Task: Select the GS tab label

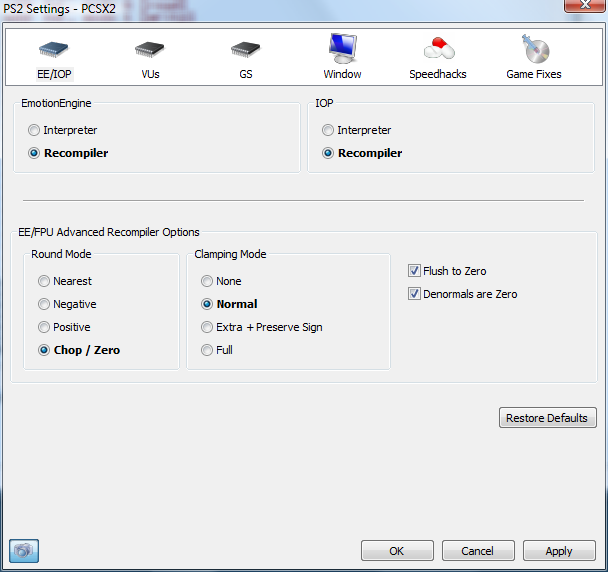Action: pyautogui.click(x=246, y=74)
